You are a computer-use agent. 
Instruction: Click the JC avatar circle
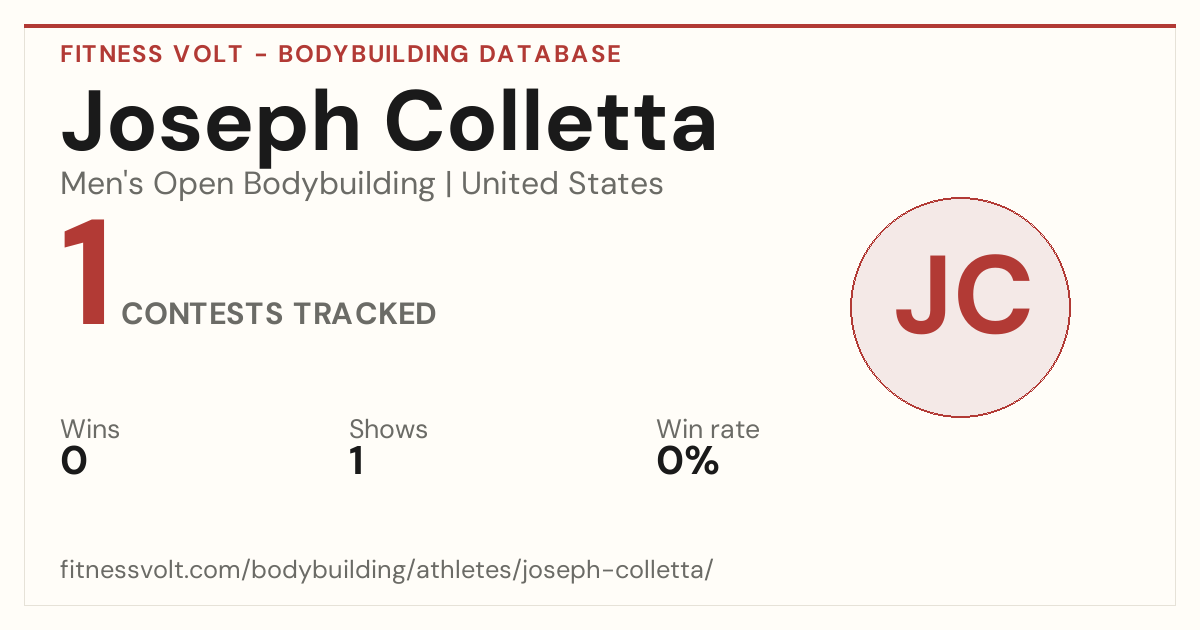tap(960, 307)
